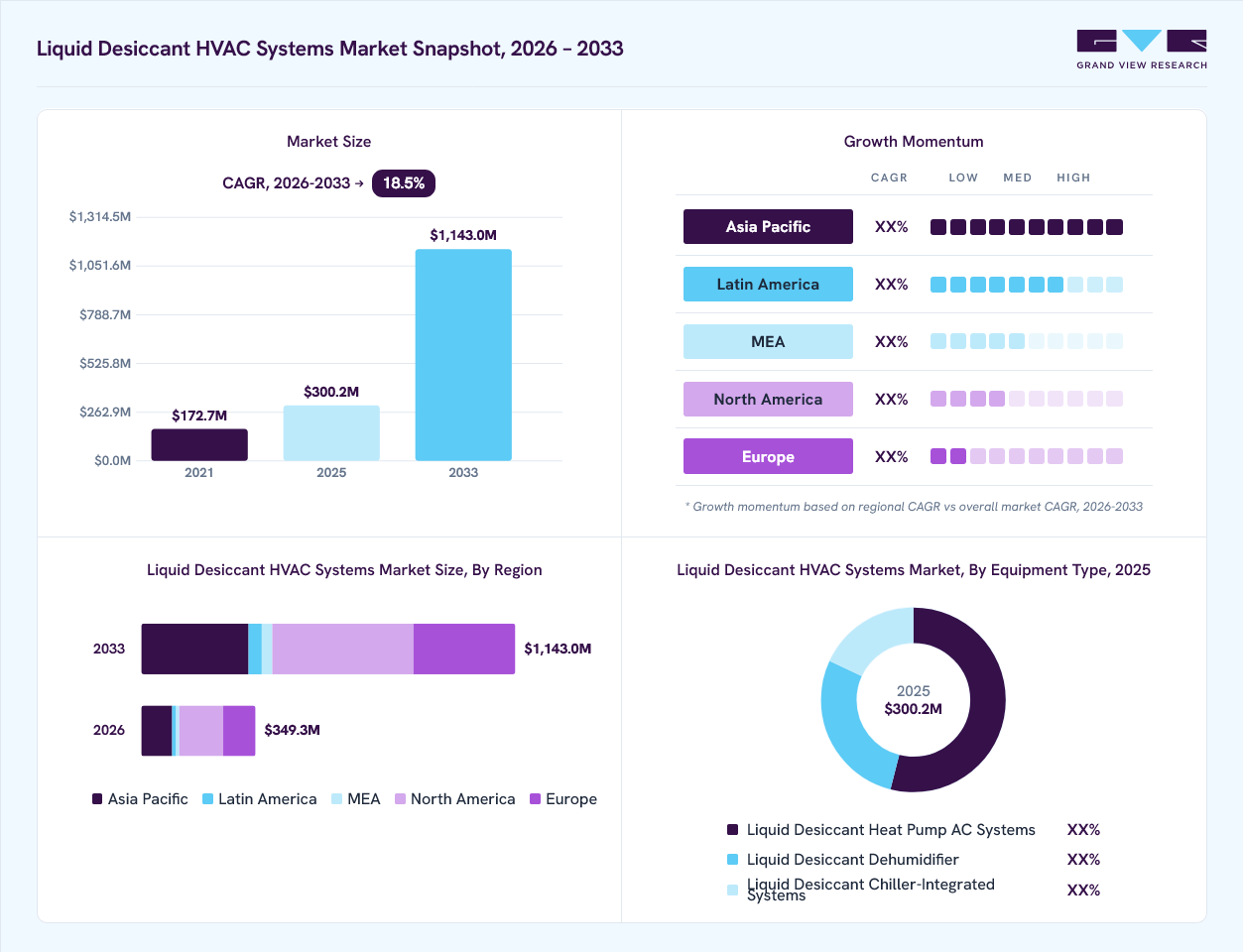Click the Growth Momentum heading
1243x952 pixels.
tap(914, 142)
